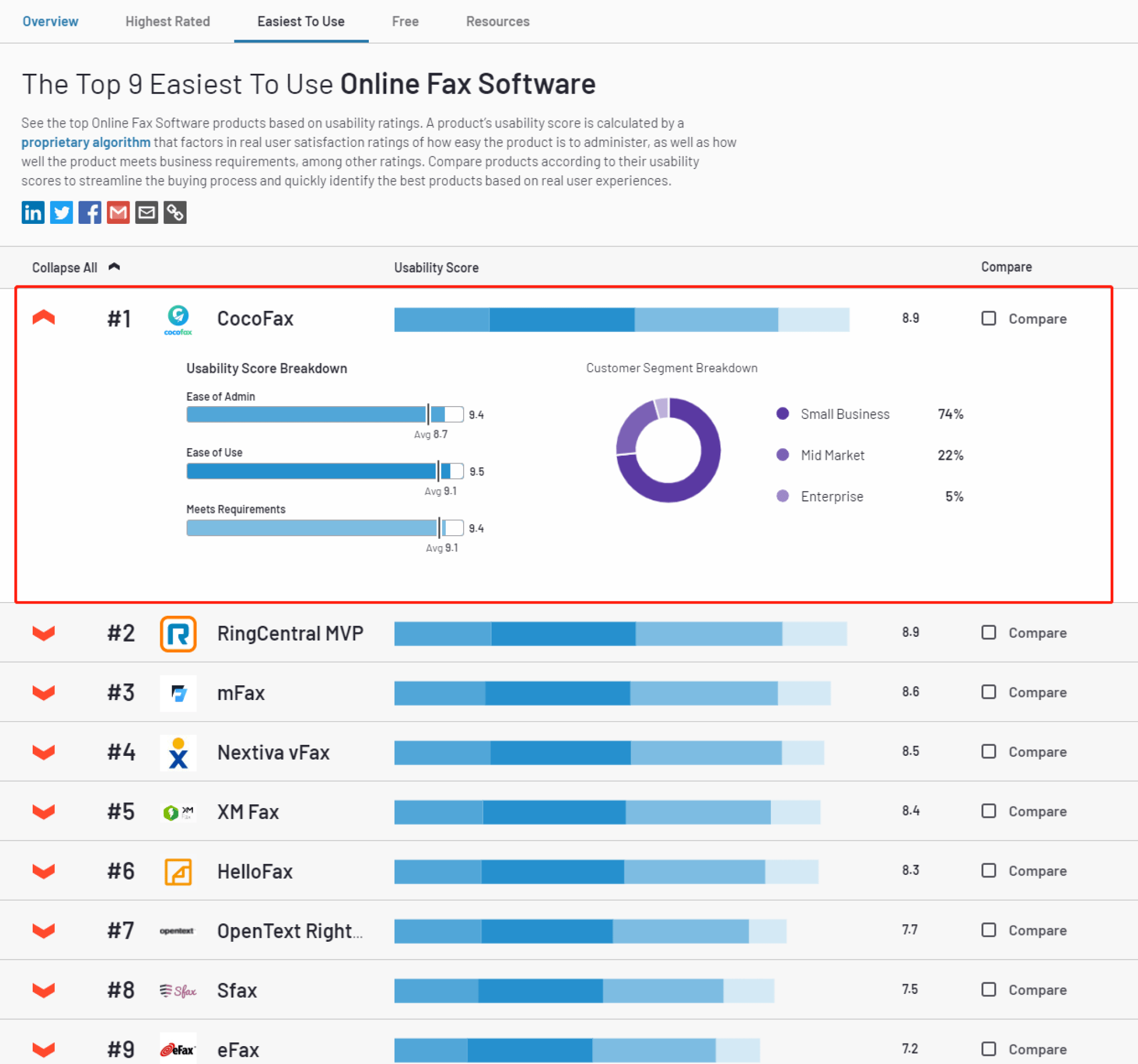Open CocoFax product name link
Viewport: 1138px width, 1064px height.
coord(256,318)
